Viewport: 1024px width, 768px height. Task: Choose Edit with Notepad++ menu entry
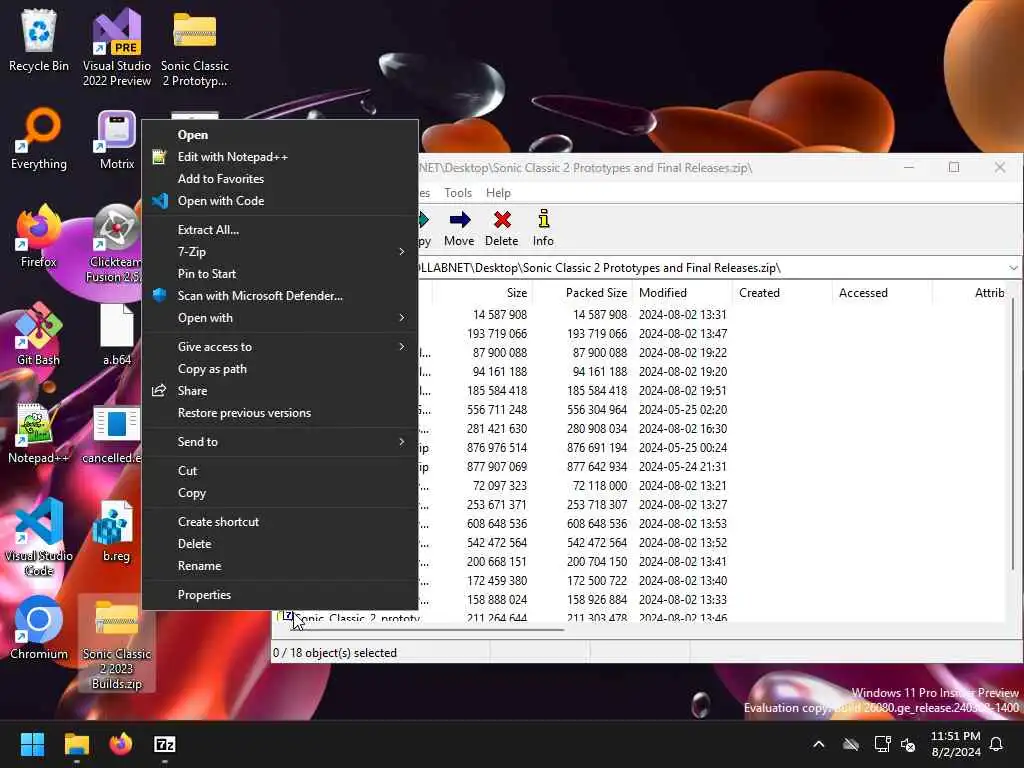[x=280, y=157]
